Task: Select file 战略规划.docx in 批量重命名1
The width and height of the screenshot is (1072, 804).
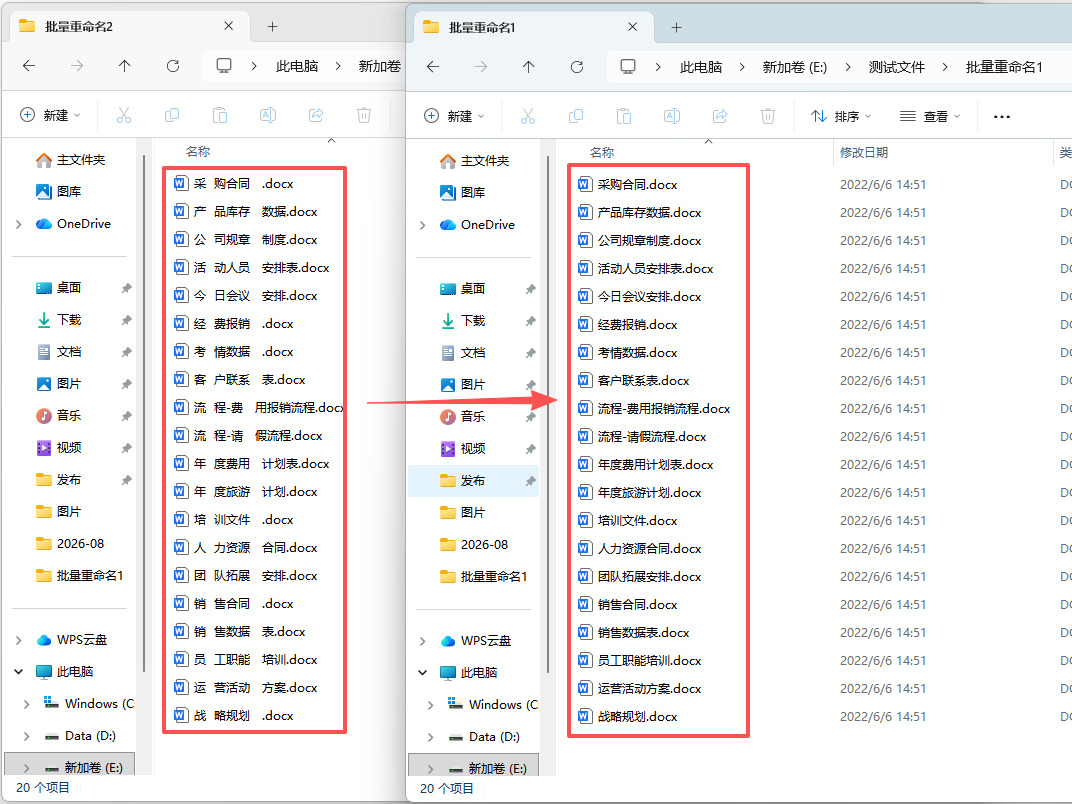Action: point(628,717)
